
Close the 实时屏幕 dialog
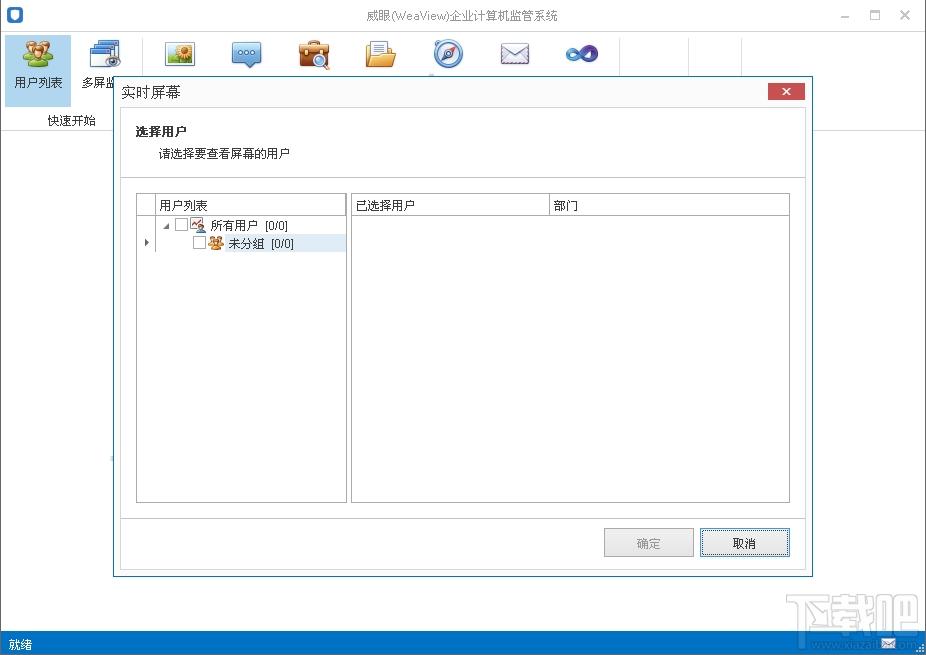tap(786, 92)
